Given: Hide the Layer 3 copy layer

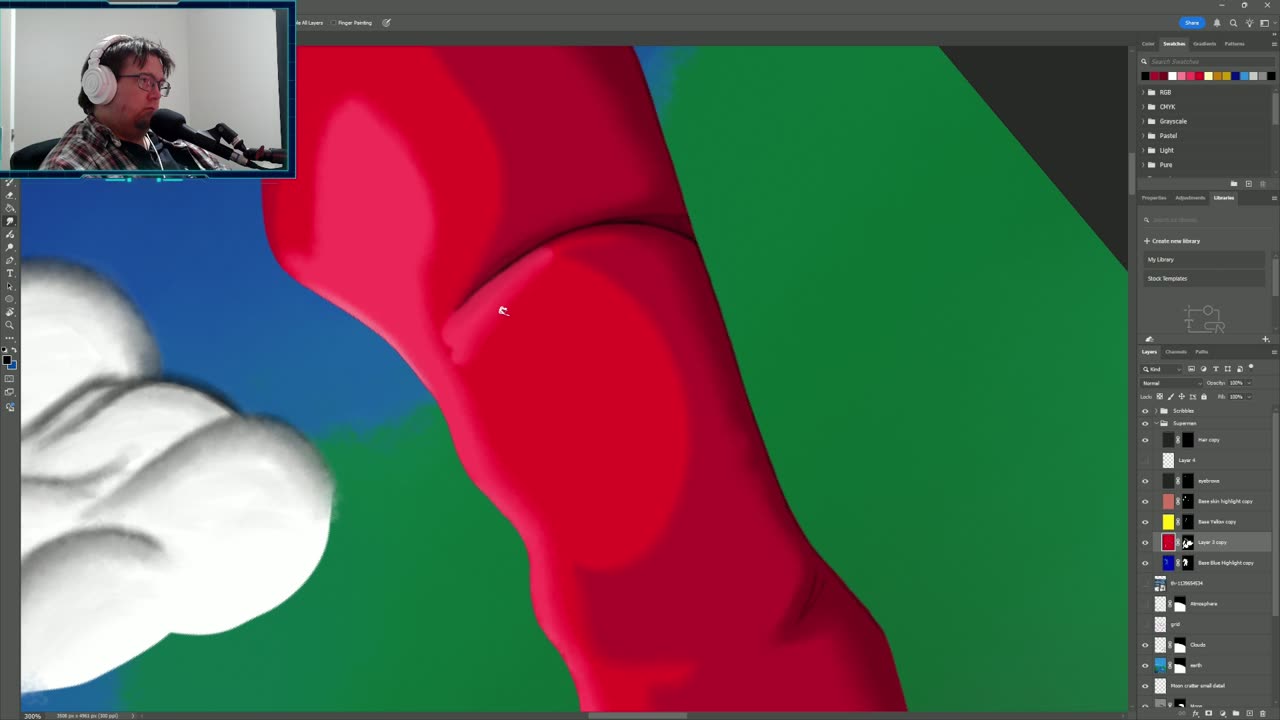Looking at the screenshot, I should point(1146,542).
